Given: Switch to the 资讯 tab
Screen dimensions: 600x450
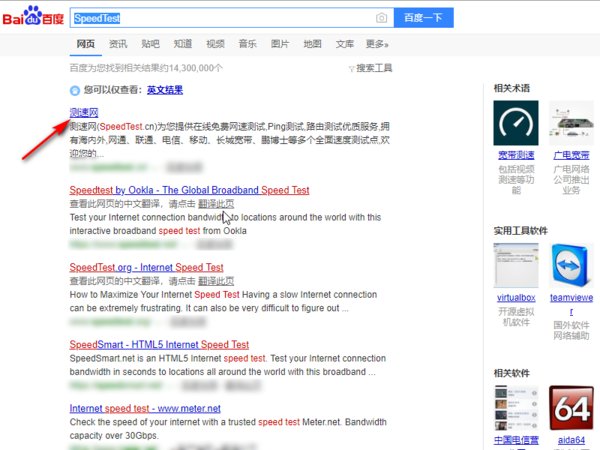Looking at the screenshot, I should pyautogui.click(x=118, y=44).
